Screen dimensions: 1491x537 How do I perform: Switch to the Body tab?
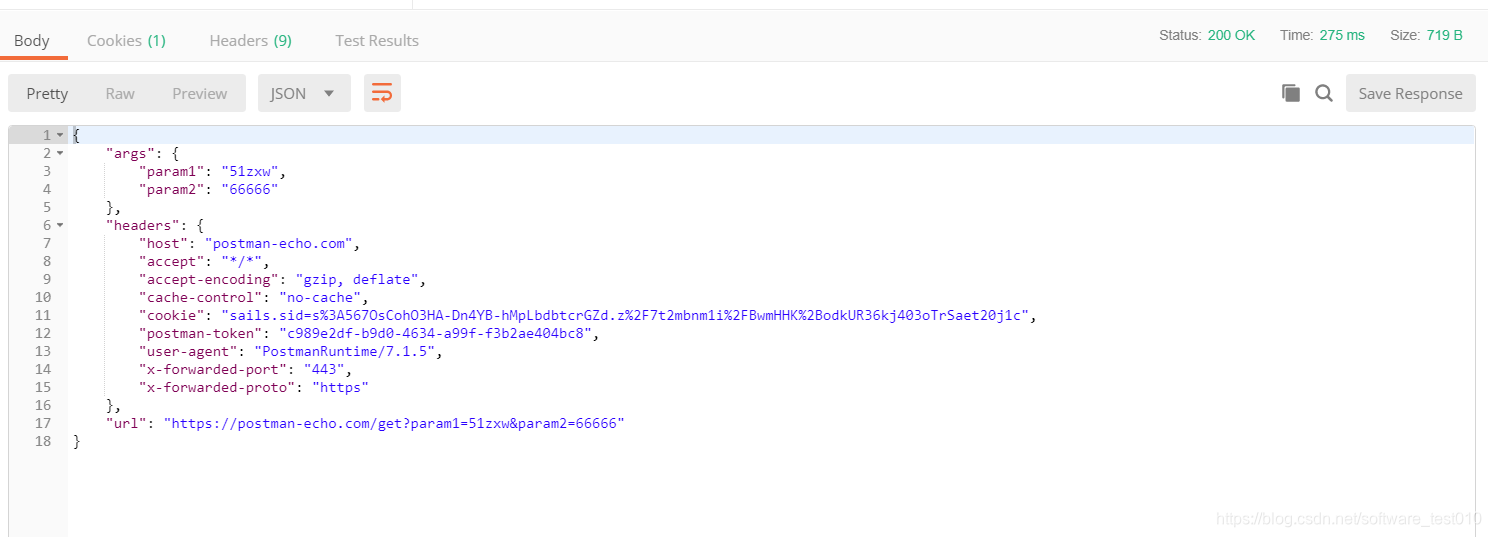tap(32, 40)
